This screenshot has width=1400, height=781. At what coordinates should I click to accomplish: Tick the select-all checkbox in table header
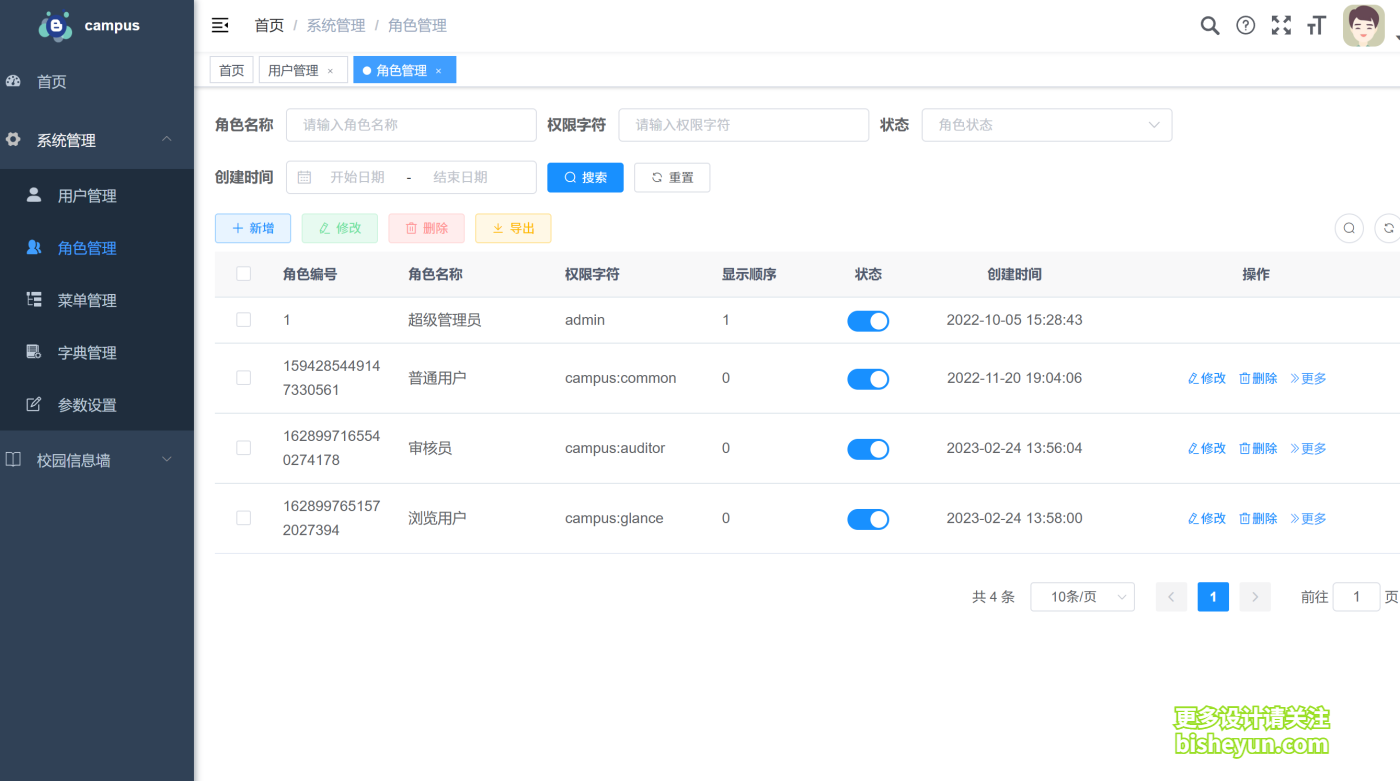tap(244, 274)
